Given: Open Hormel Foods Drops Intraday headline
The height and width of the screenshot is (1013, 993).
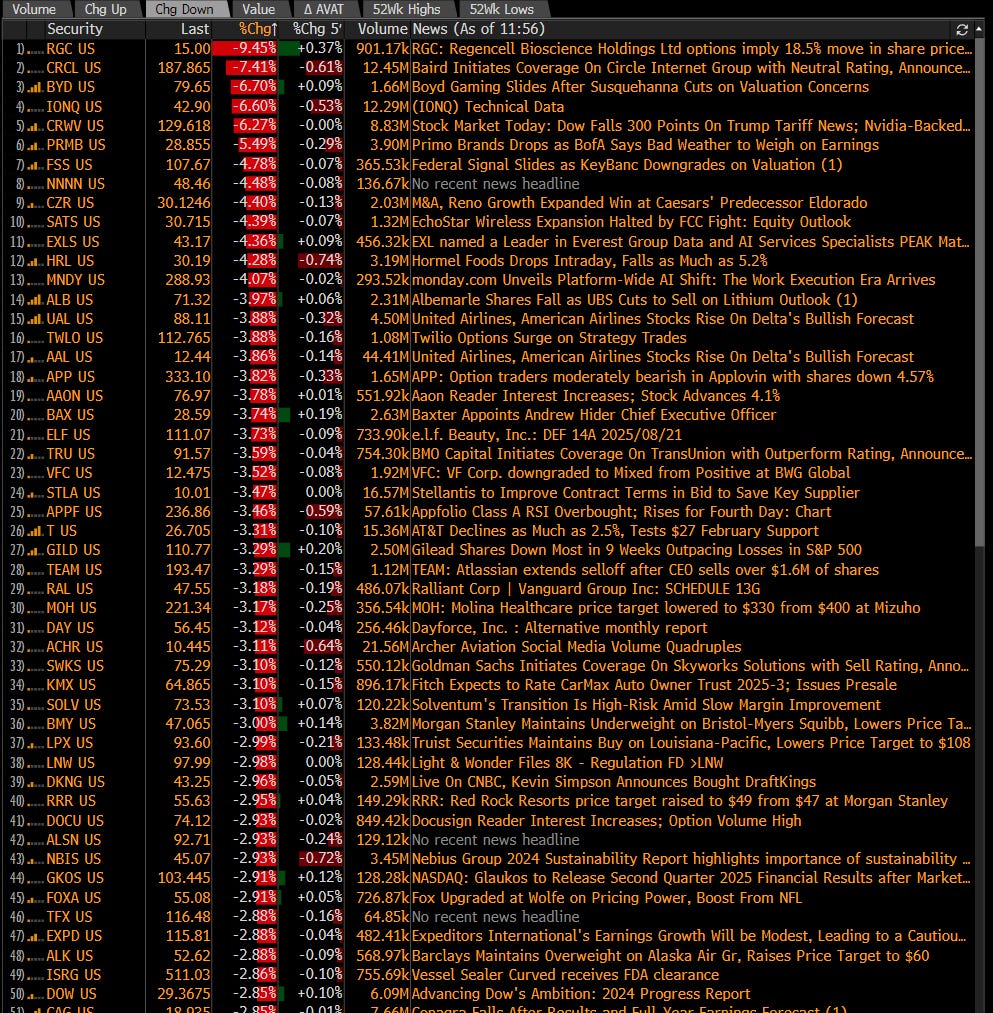Looking at the screenshot, I should click(589, 261).
